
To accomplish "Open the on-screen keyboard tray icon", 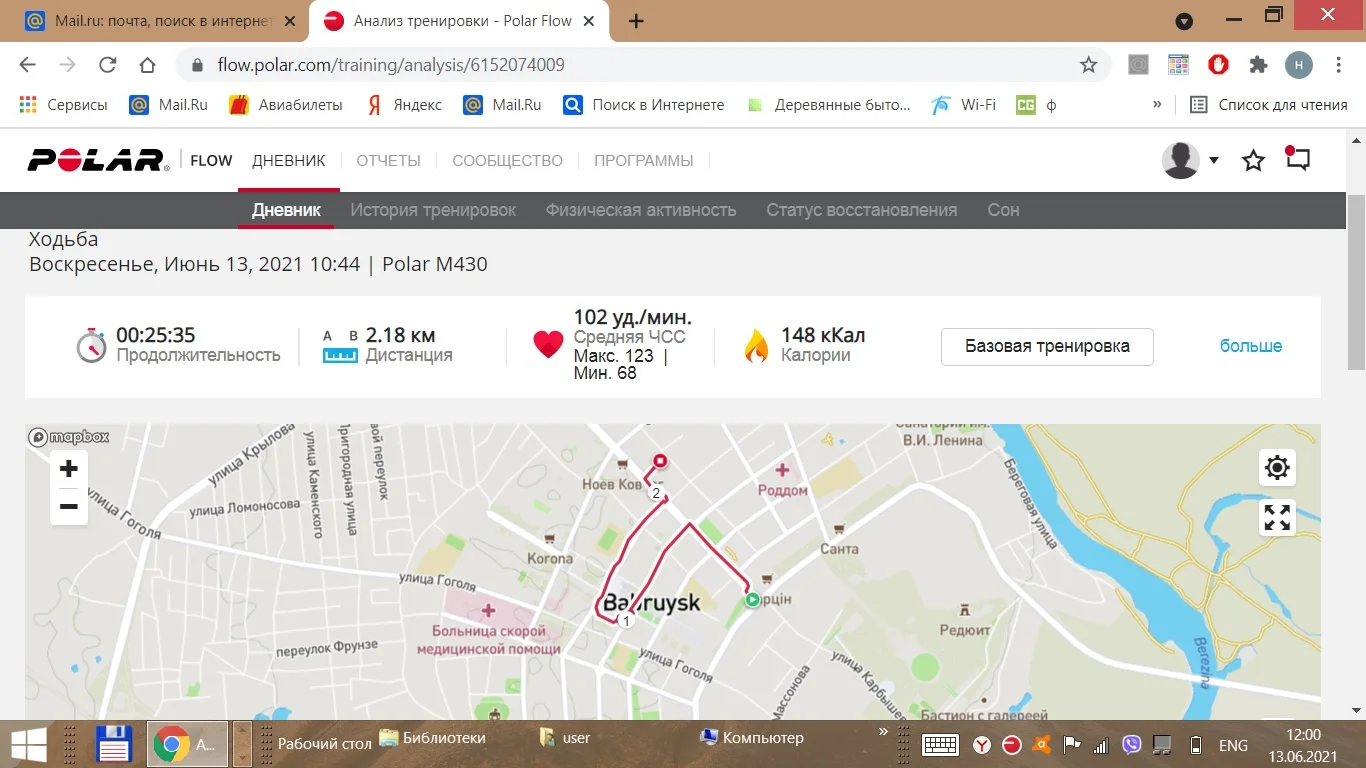I will pyautogui.click(x=941, y=745).
